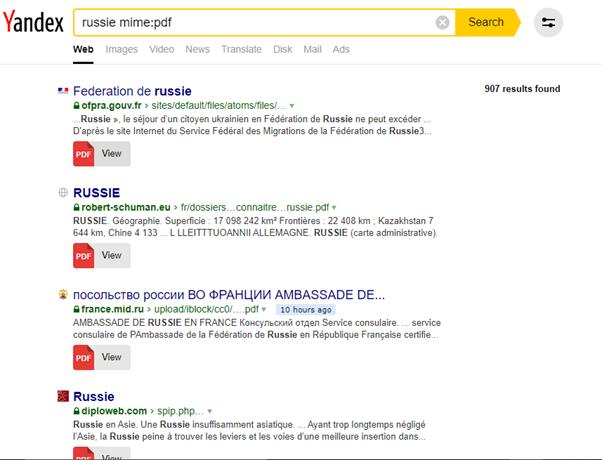Click View button under robert-schuman.eu result
The height and width of the screenshot is (460, 602).
click(112, 255)
